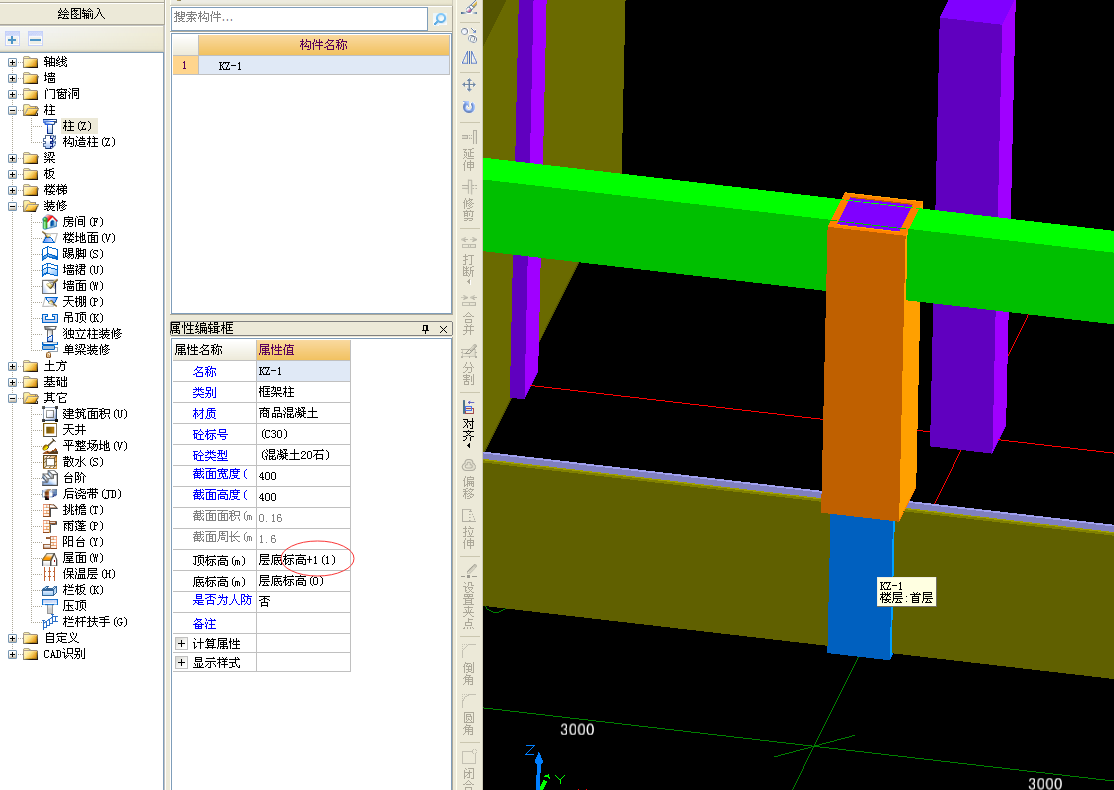The image size is (1114, 790).
Task: Expand the 楼梯 tree folder
Action: 12,190
